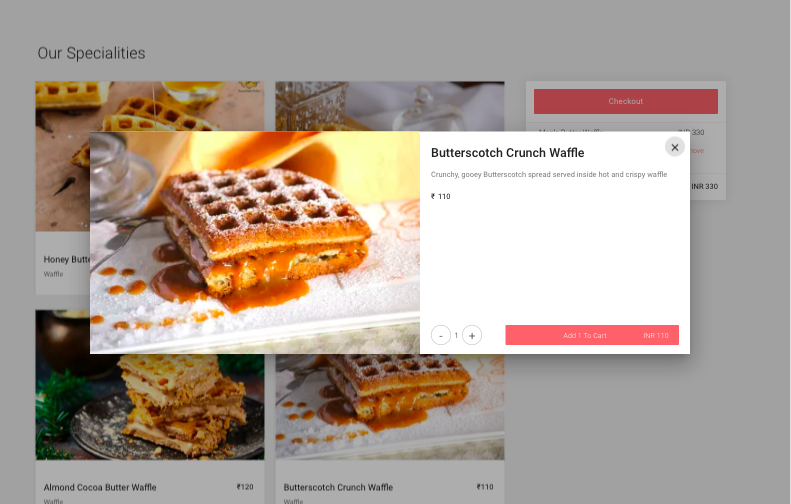Click the ₹110 price on Butterscotch card

[485, 487]
